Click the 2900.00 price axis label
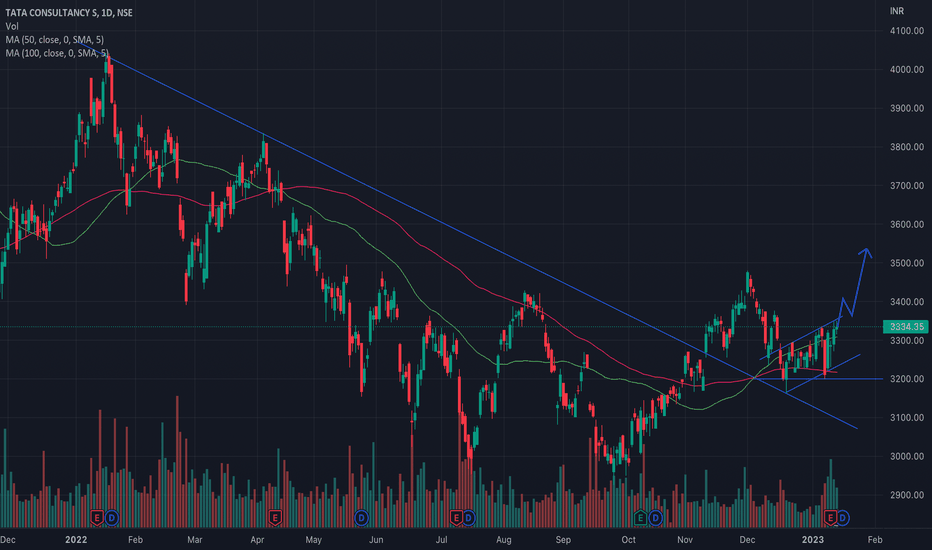Viewport: 932px width, 550px height. pos(906,495)
